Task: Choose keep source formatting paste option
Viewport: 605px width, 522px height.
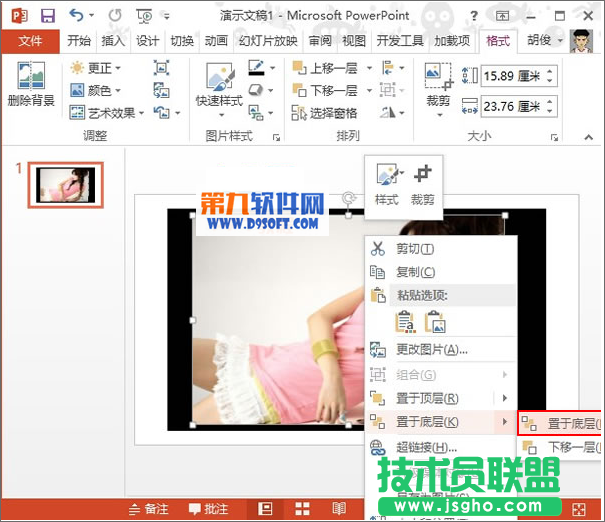Action: point(405,322)
